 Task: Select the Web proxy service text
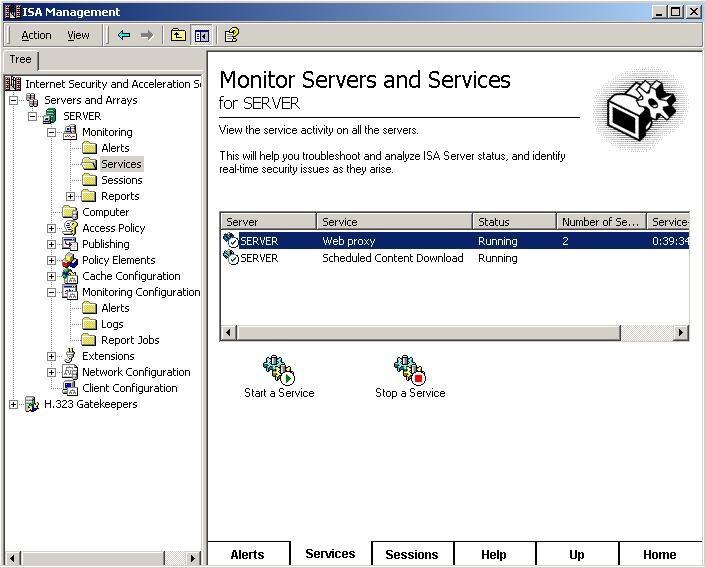(x=348, y=241)
